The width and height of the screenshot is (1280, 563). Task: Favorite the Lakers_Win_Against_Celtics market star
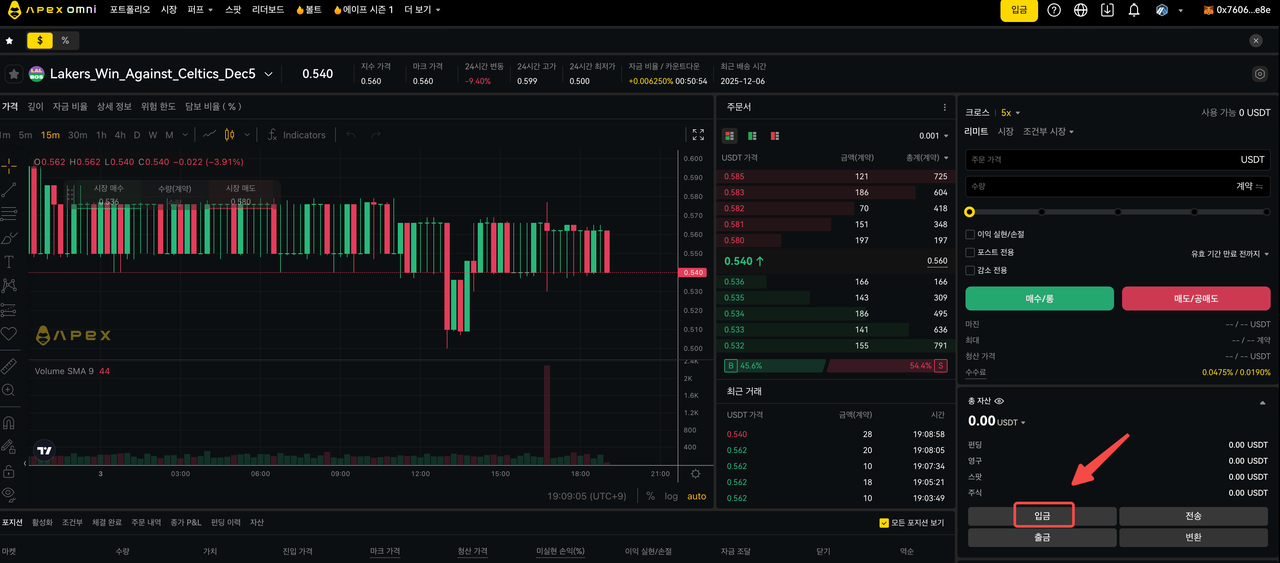coord(14,74)
